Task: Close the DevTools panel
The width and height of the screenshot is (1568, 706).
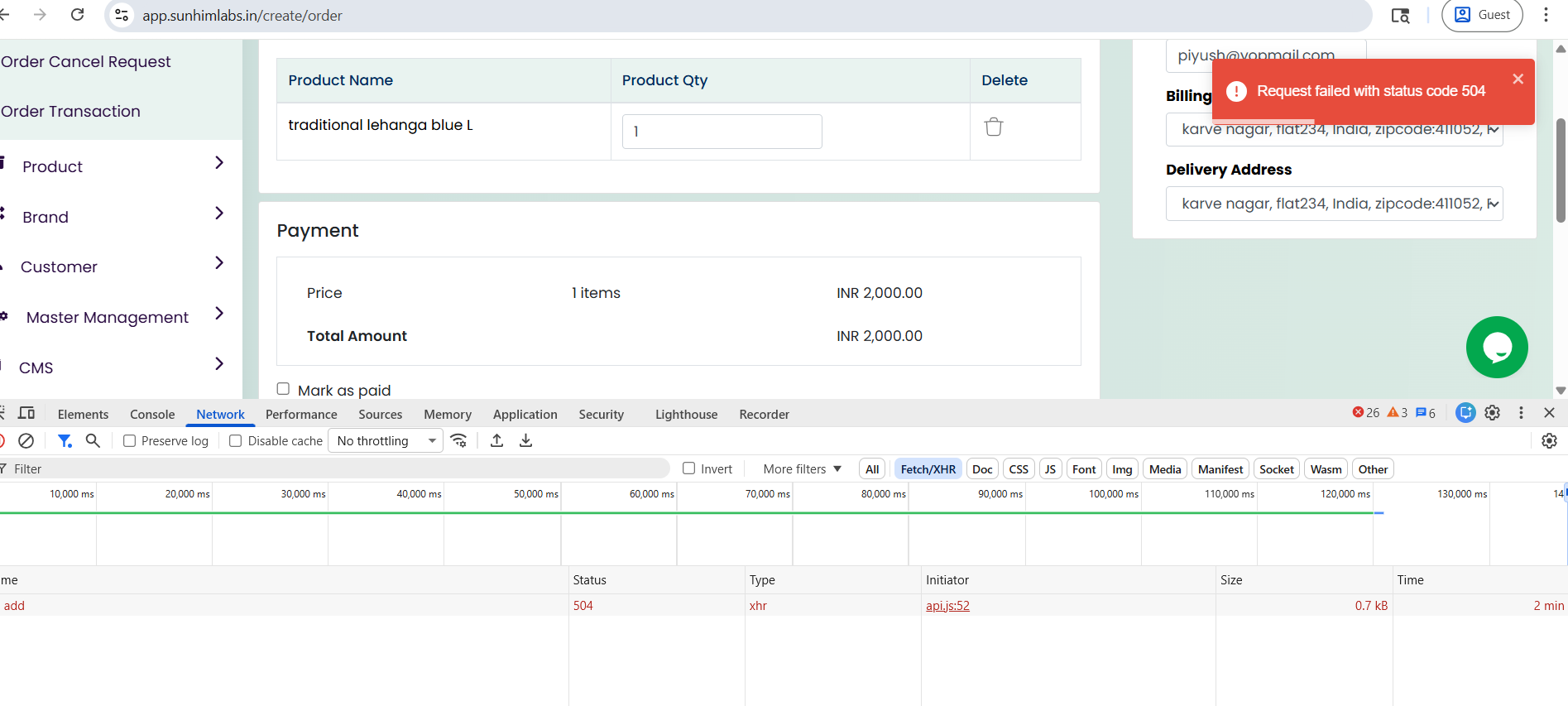Action: [x=1550, y=412]
